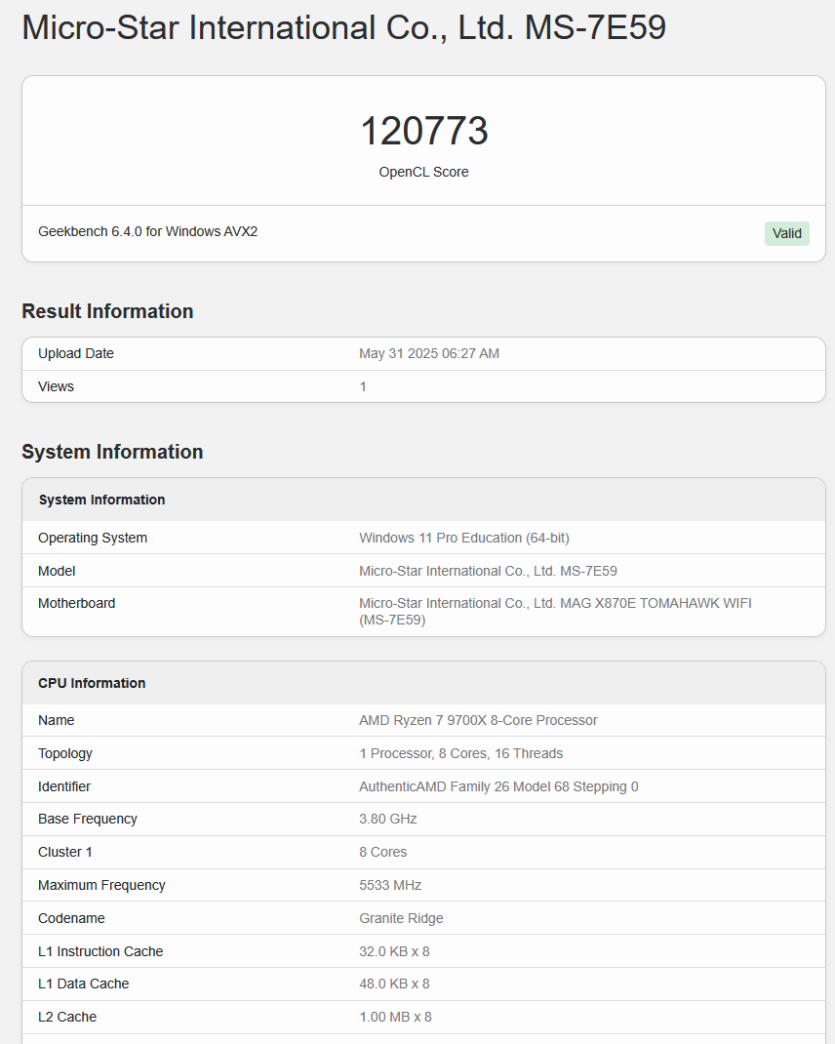Select the 3.80 GHz value
Image resolution: width=835 pixels, height=1044 pixels.
click(x=388, y=819)
